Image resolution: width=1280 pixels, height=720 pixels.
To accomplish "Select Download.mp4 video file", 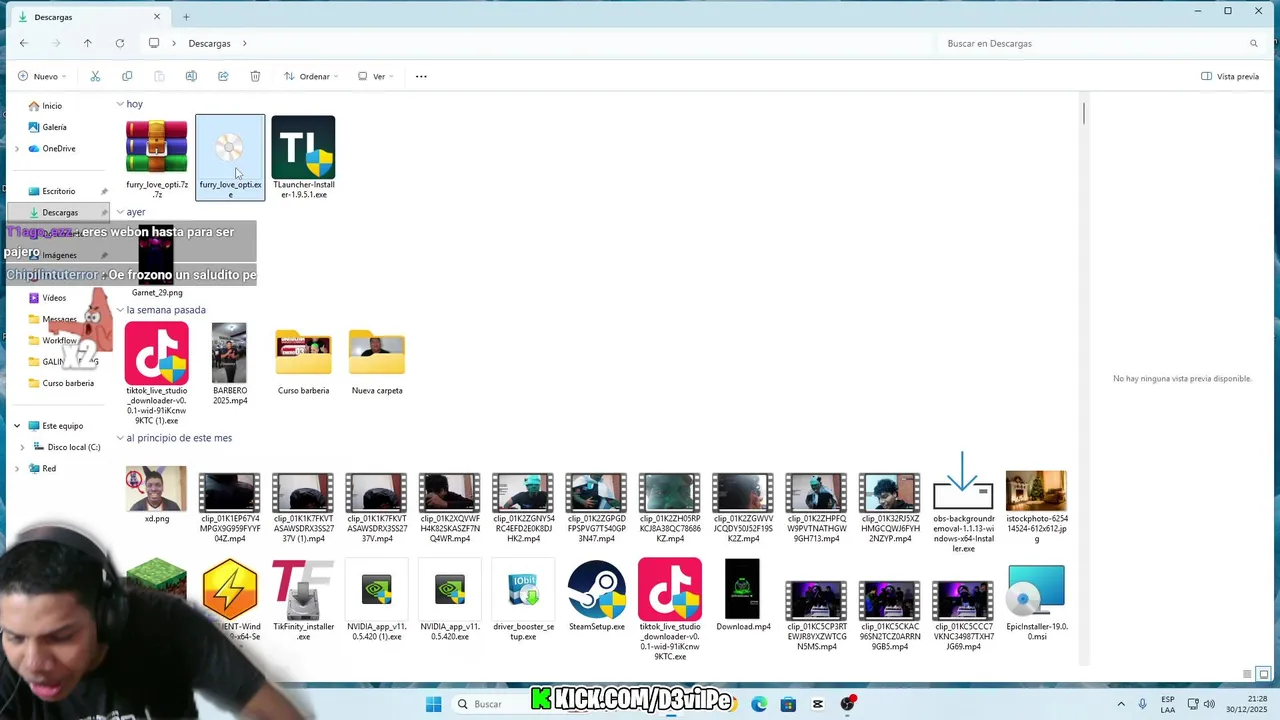I will click(x=743, y=596).
